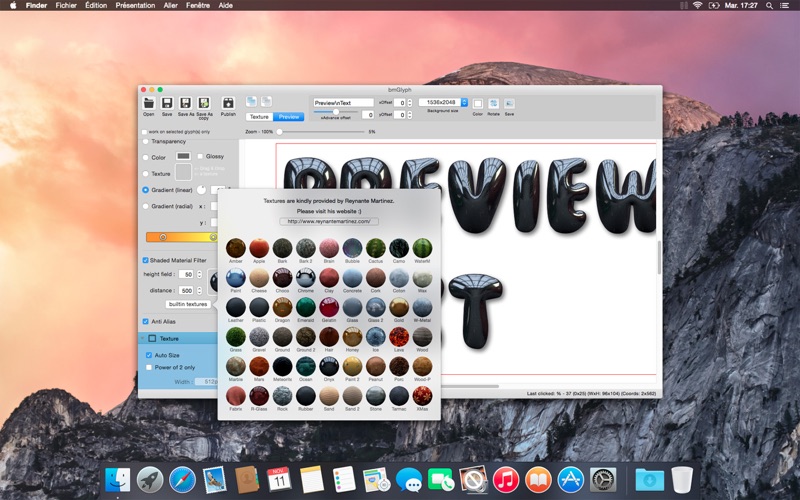
Task: Open the Présentation menu
Action: click(135, 5)
